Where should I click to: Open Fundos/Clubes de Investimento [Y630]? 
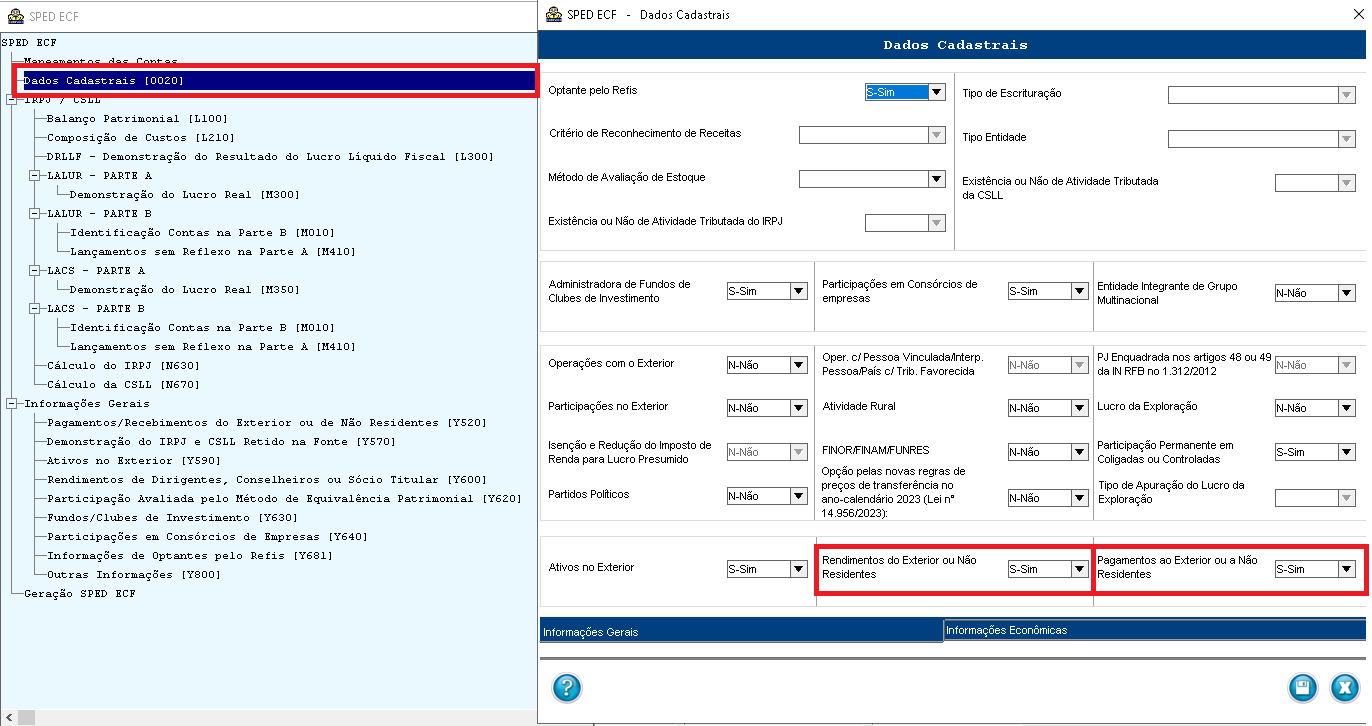172,518
